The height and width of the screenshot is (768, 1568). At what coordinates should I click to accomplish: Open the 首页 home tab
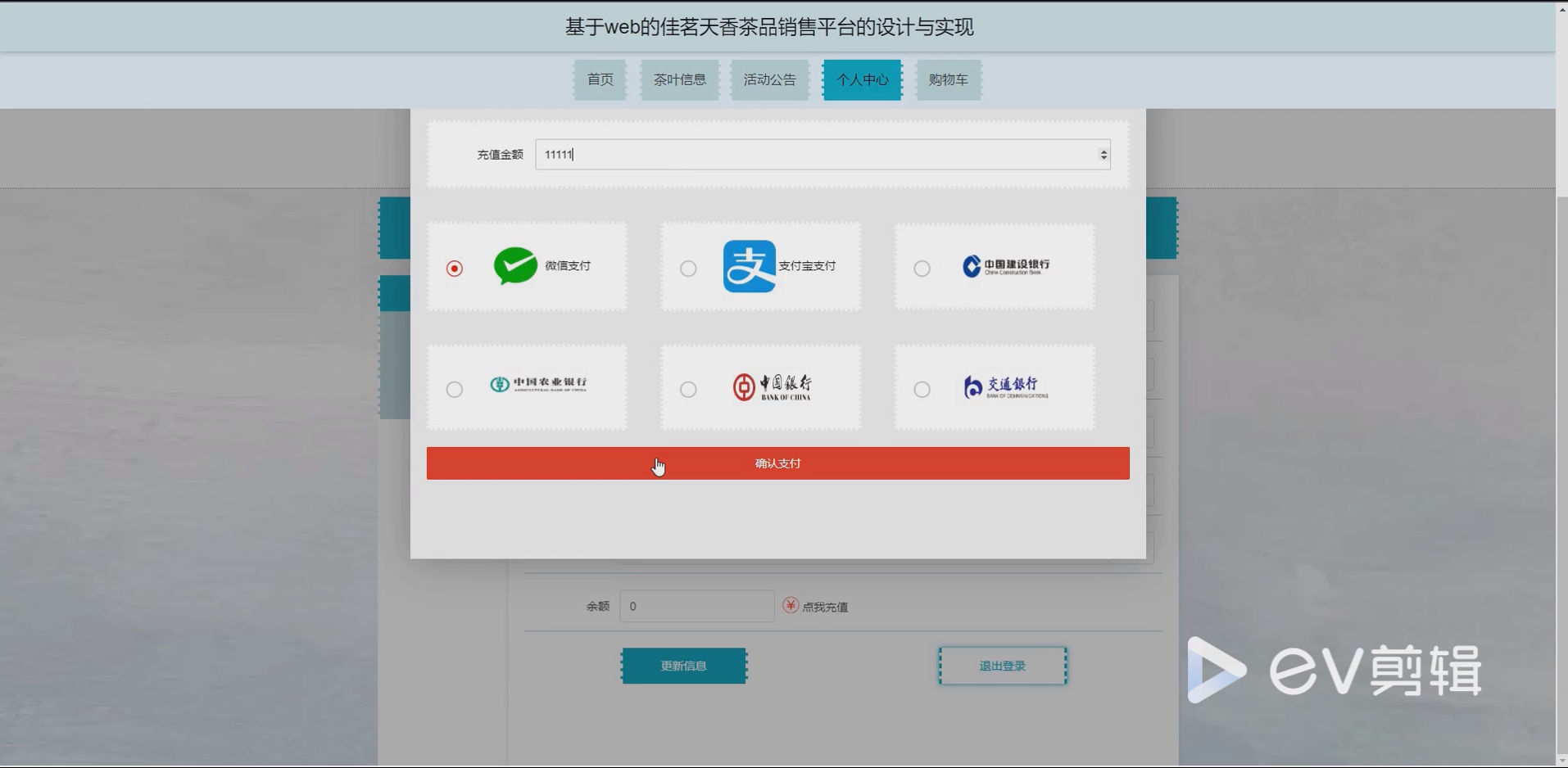point(600,79)
